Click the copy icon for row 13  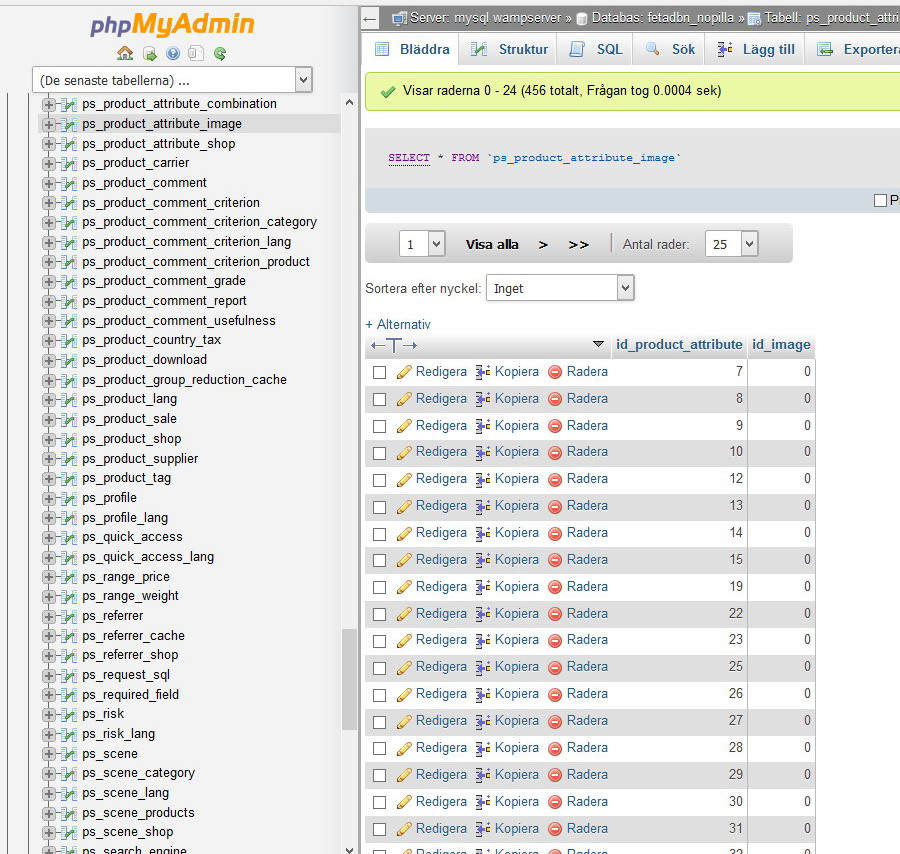pyautogui.click(x=483, y=506)
